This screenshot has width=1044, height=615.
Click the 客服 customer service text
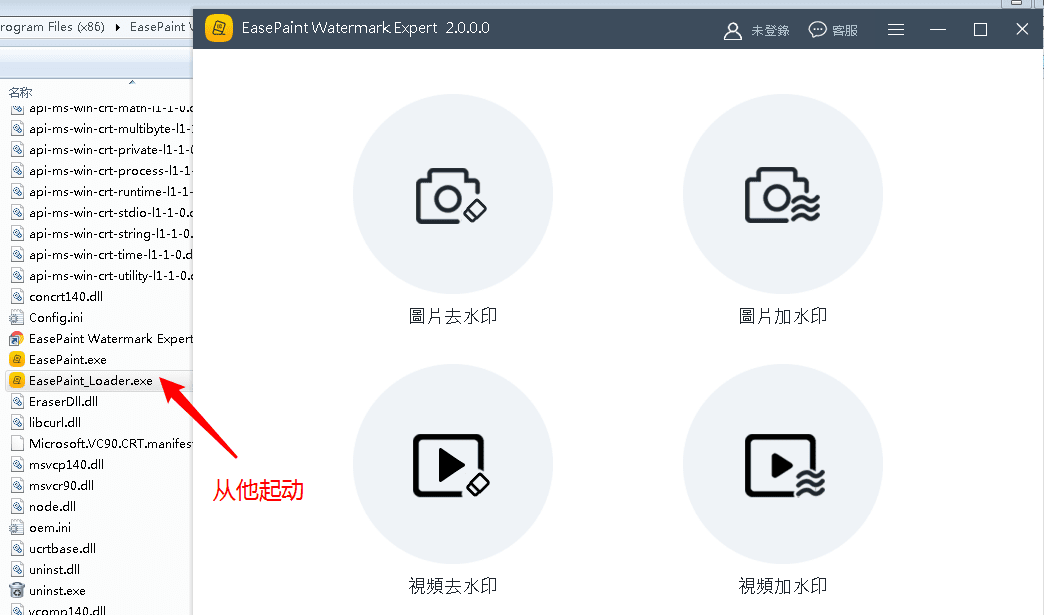[x=845, y=31]
